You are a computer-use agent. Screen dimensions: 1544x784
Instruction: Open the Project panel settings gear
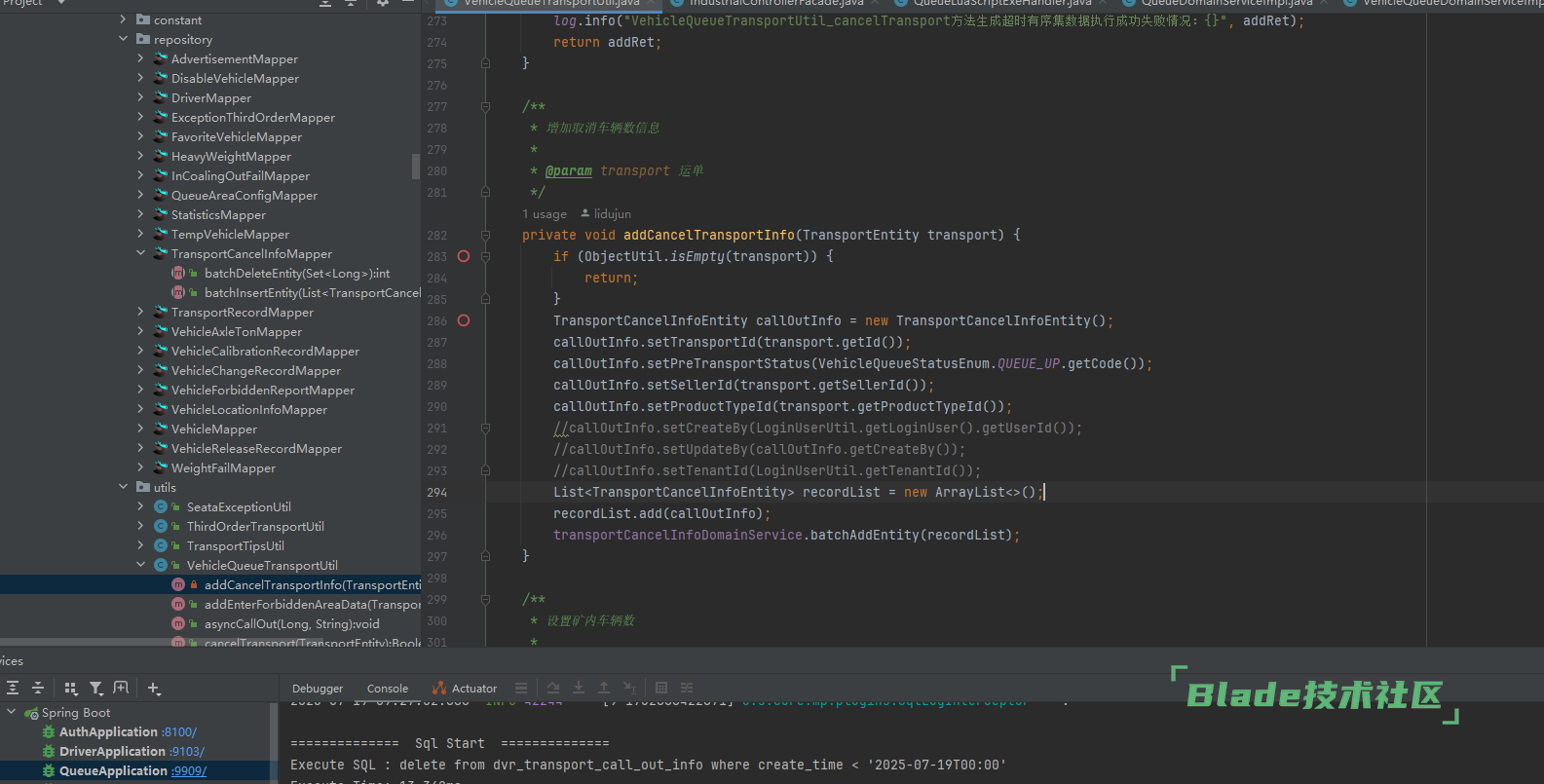point(383,3)
